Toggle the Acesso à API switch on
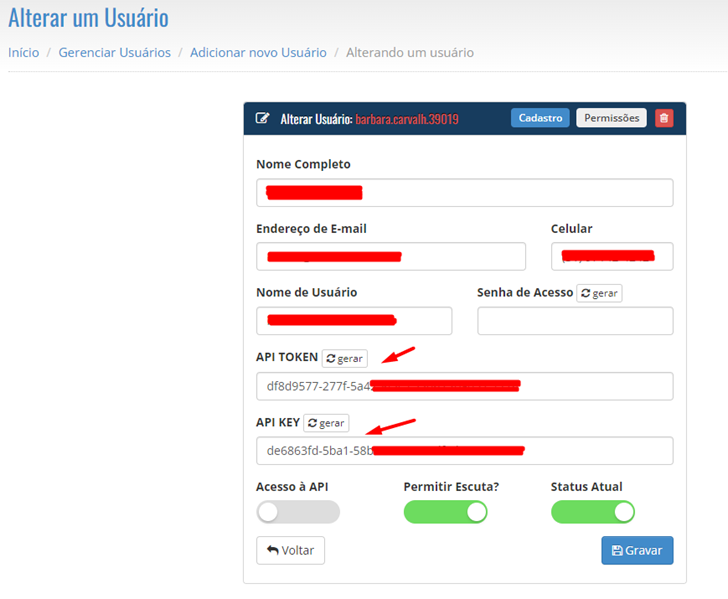 click(297, 512)
